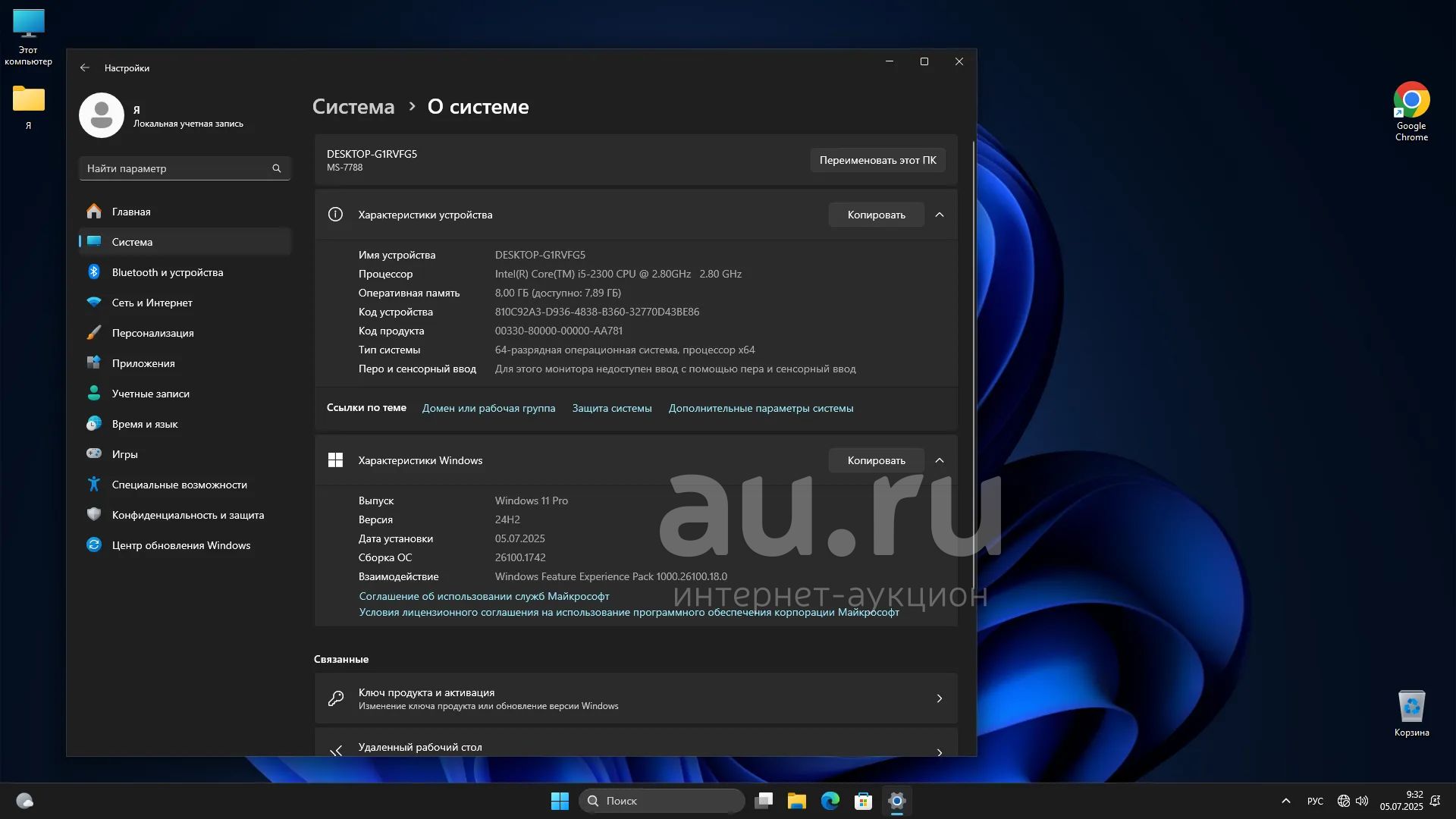Click the volume speaker icon in the tray
The width and height of the screenshot is (1456, 819).
pyautogui.click(x=1362, y=801)
